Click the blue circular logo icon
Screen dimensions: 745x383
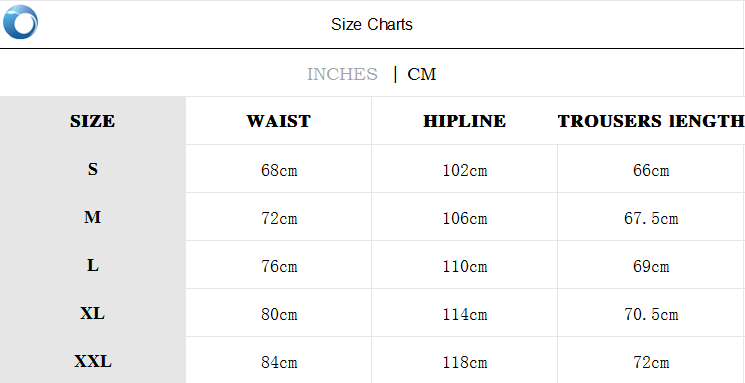tap(20, 22)
